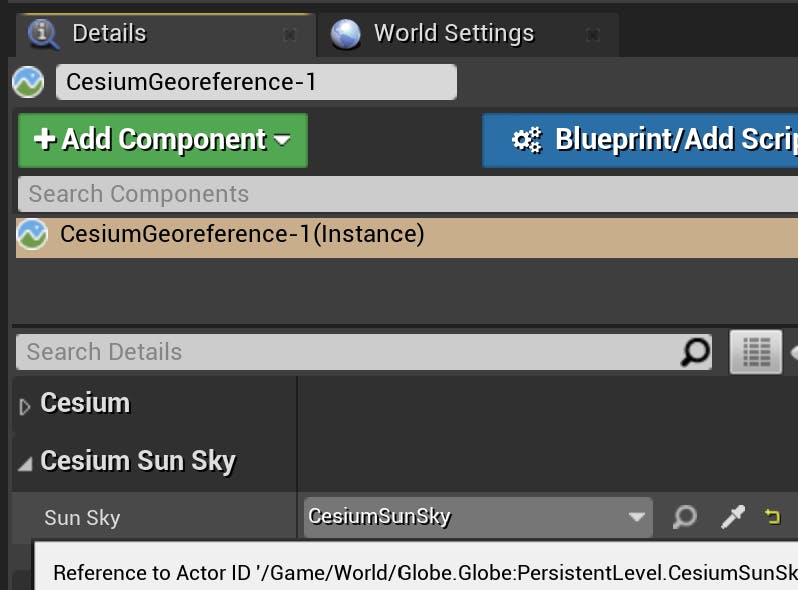Viewport: 798px width, 590px height.
Task: Open the Add Component menu
Action: tap(163, 140)
